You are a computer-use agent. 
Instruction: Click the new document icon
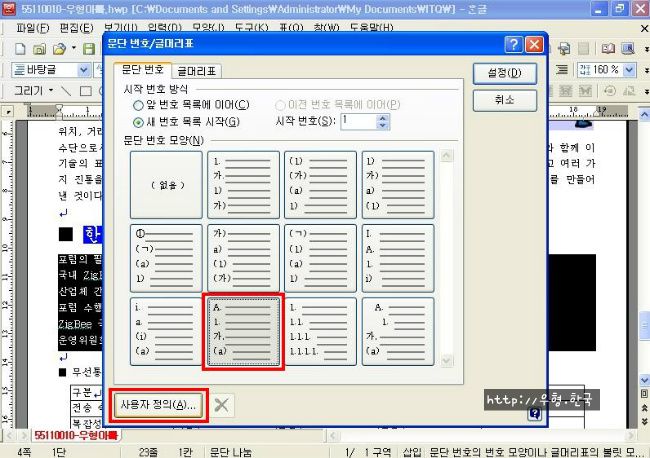(x=20, y=49)
